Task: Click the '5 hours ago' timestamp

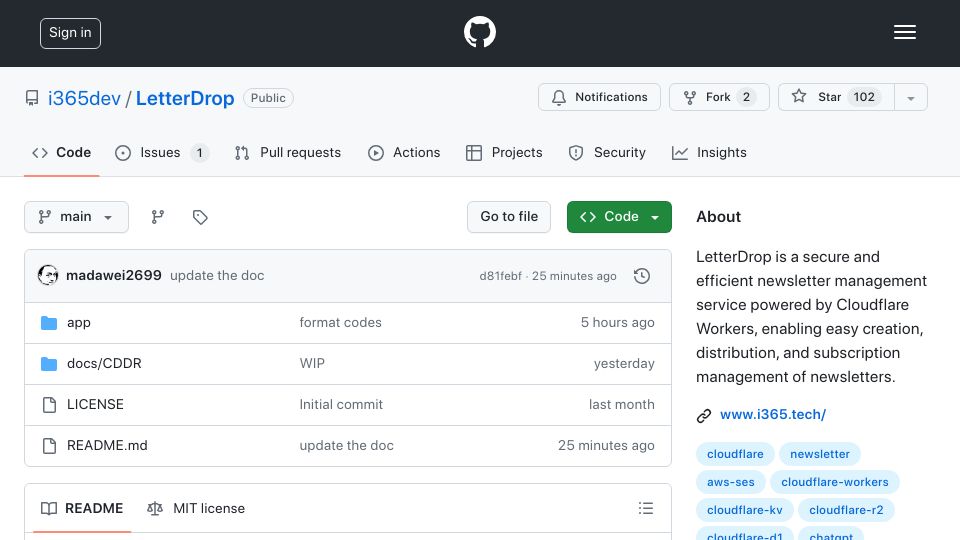Action: pos(618,323)
